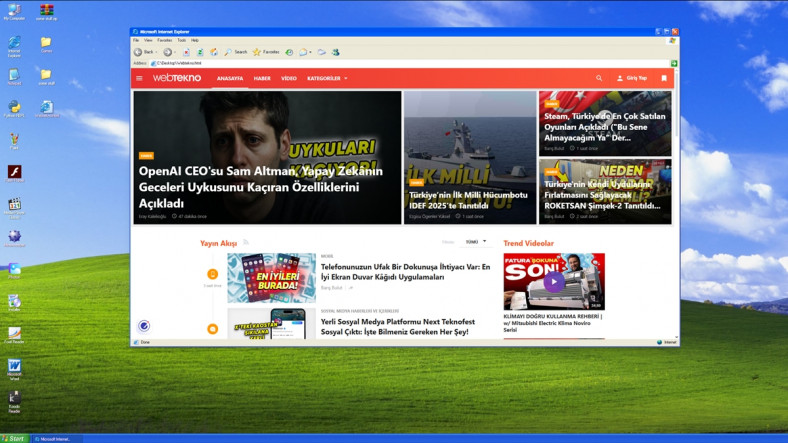Click the site search magnifier icon

pos(599,78)
